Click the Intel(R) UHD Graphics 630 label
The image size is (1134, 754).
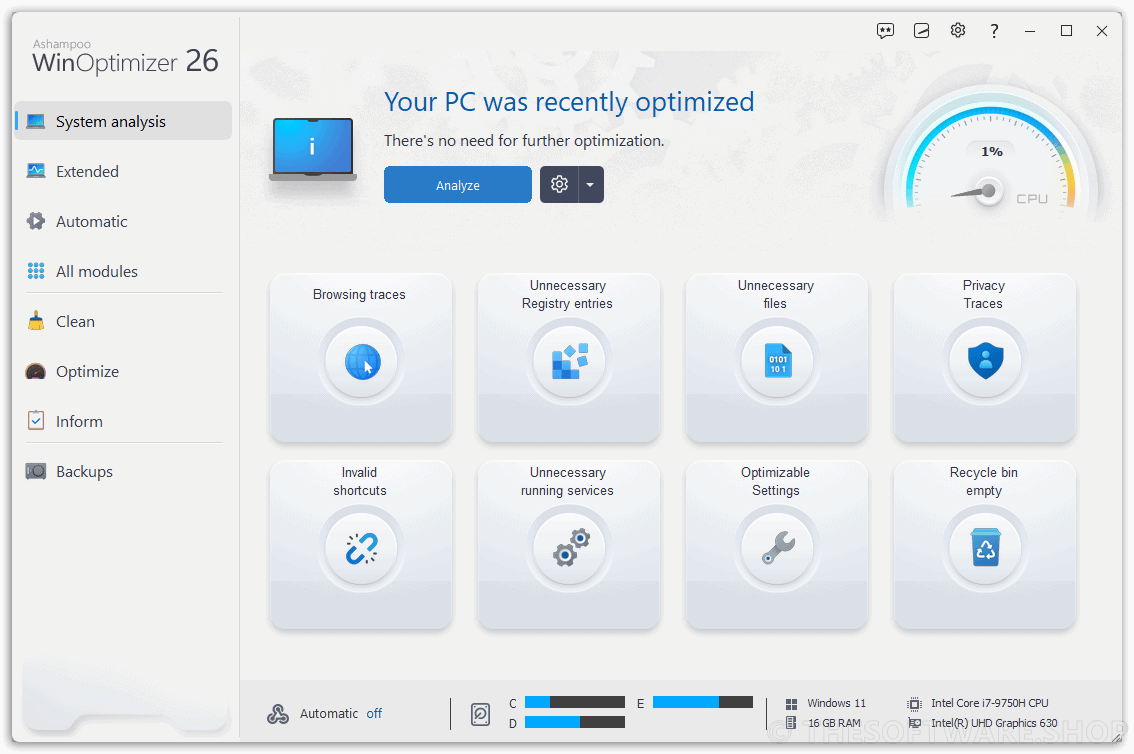994,723
